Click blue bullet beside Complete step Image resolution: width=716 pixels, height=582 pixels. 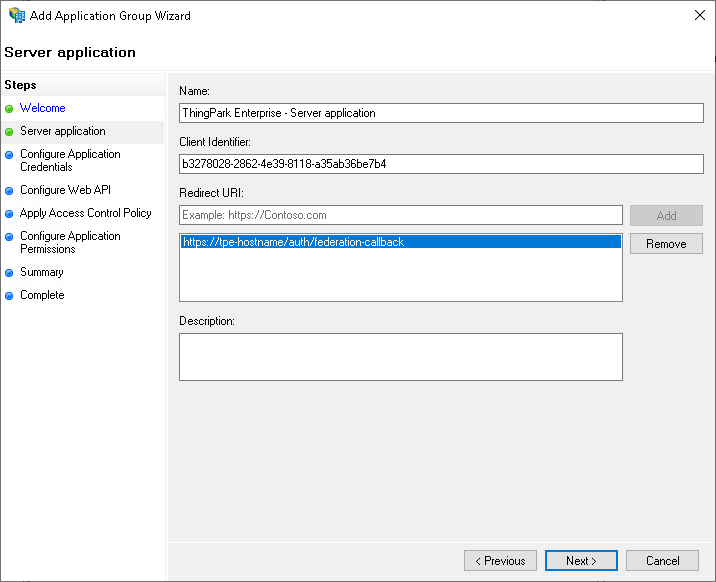(x=10, y=295)
